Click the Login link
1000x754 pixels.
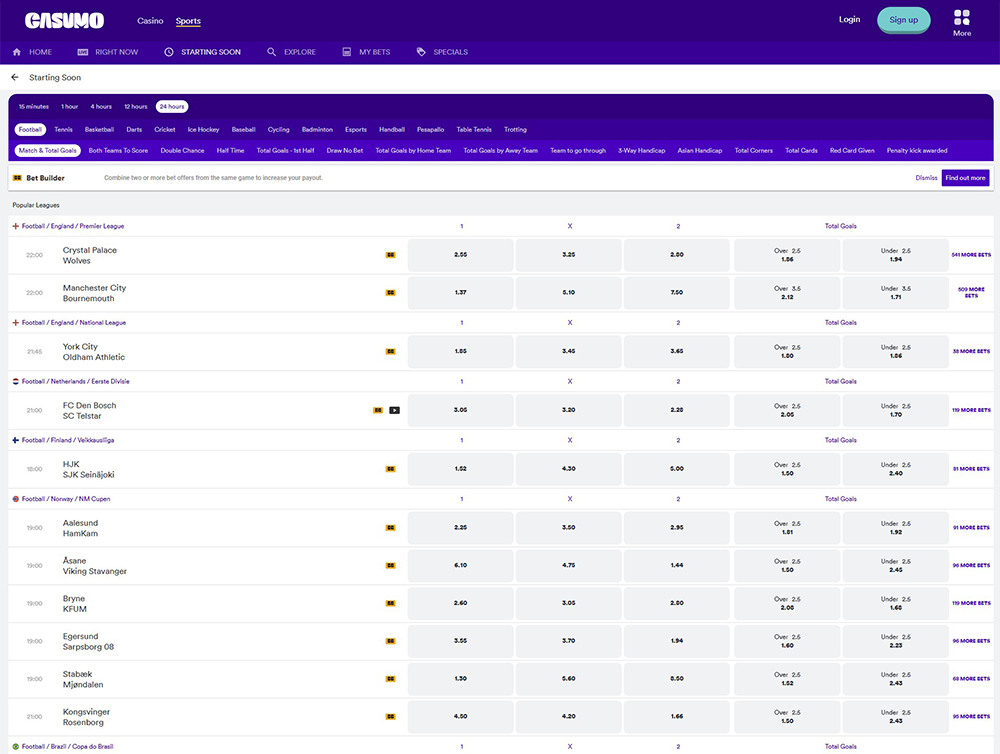[x=849, y=19]
